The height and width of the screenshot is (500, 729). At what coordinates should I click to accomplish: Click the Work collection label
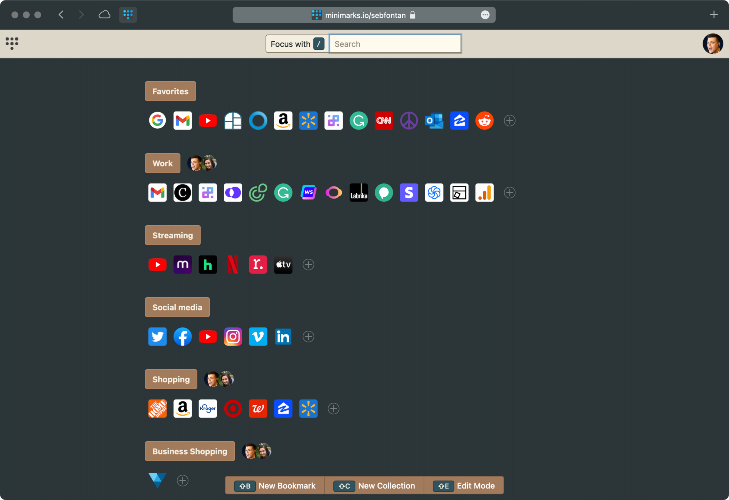162,163
